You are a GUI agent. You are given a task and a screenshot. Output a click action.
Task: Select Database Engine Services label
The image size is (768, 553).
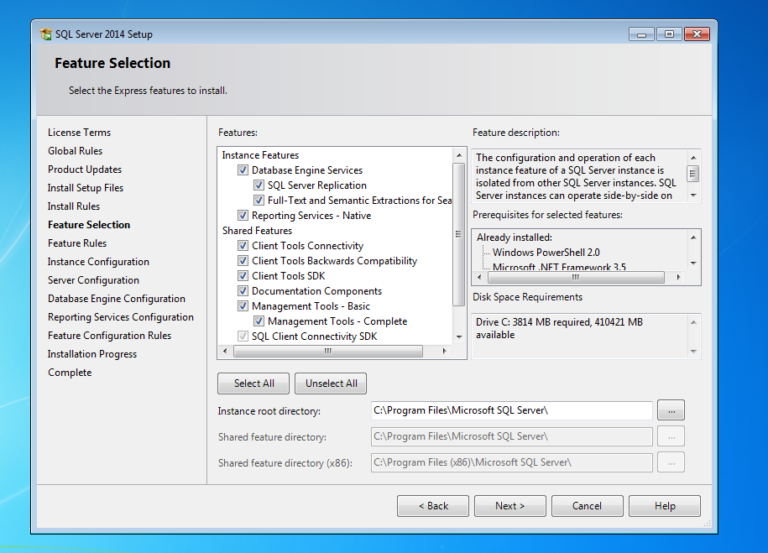pyautogui.click(x=307, y=170)
